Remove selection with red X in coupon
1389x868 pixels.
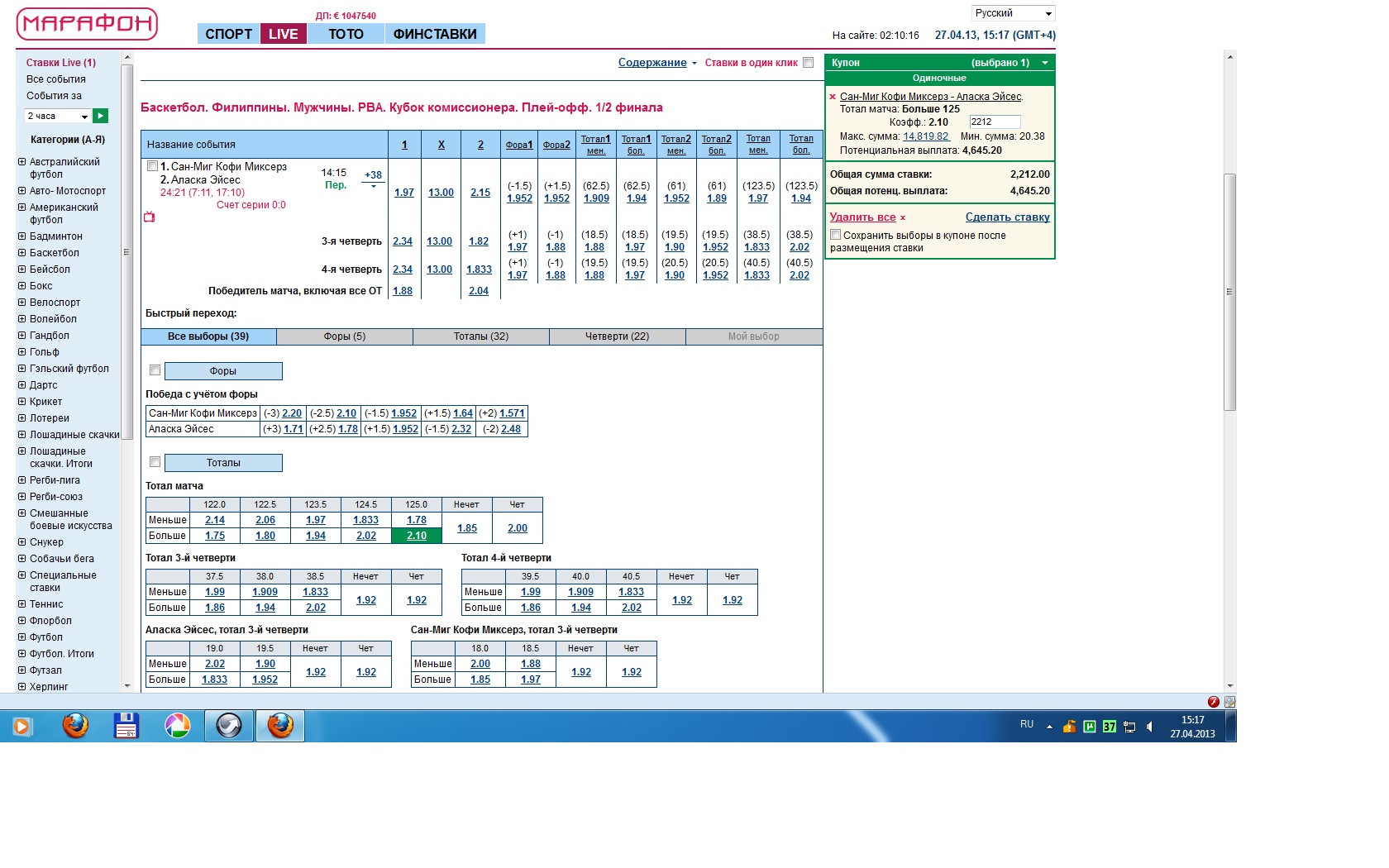click(x=833, y=97)
